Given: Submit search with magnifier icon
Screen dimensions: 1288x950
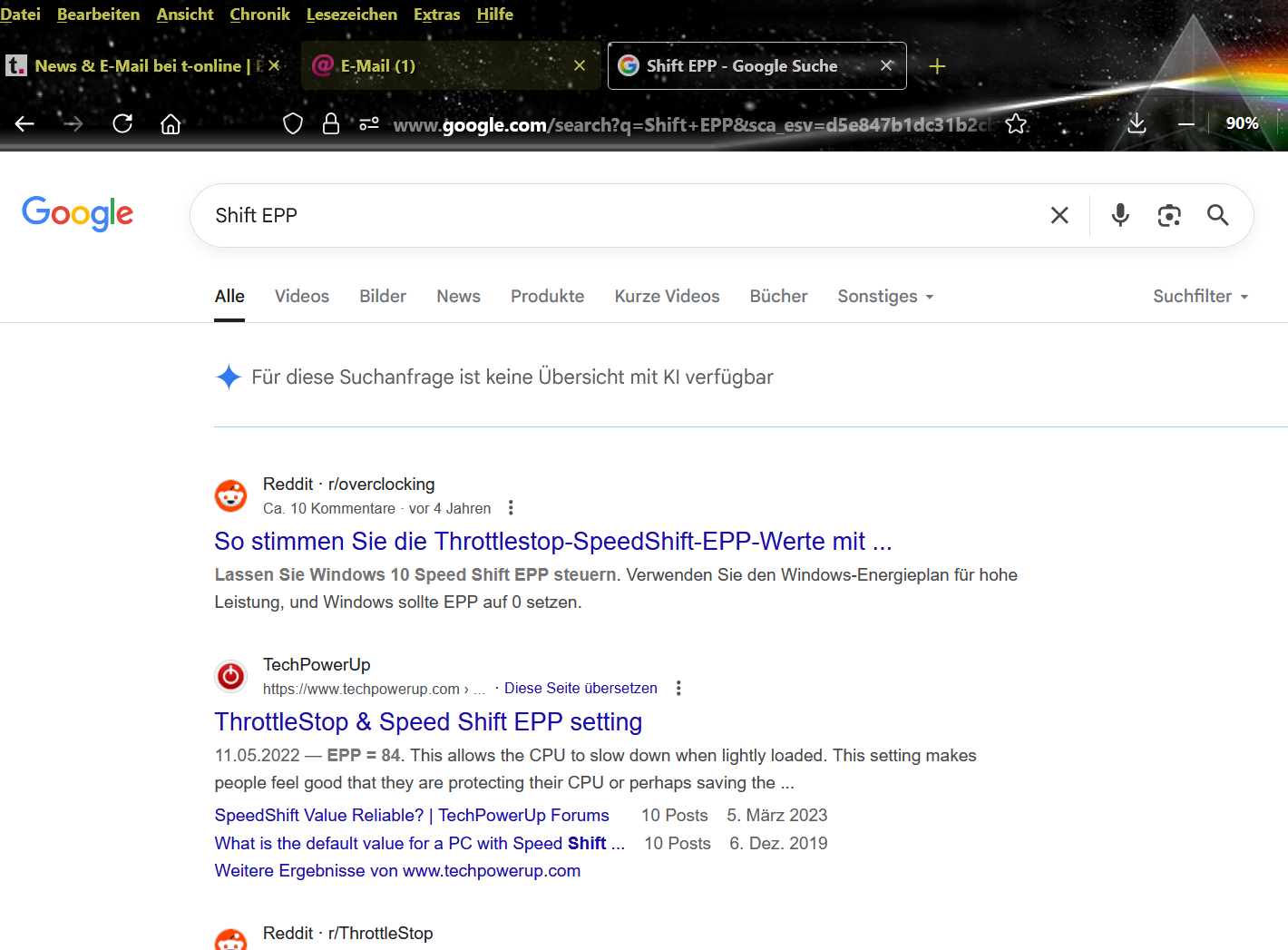Looking at the screenshot, I should coord(1217,215).
